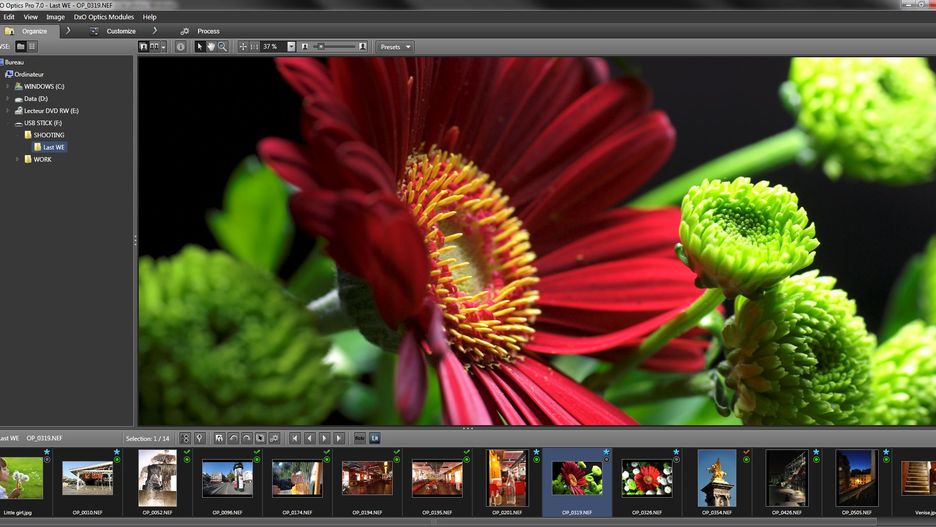Click the image info icon
Screen dimensions: 936x527
pyautogui.click(x=180, y=47)
